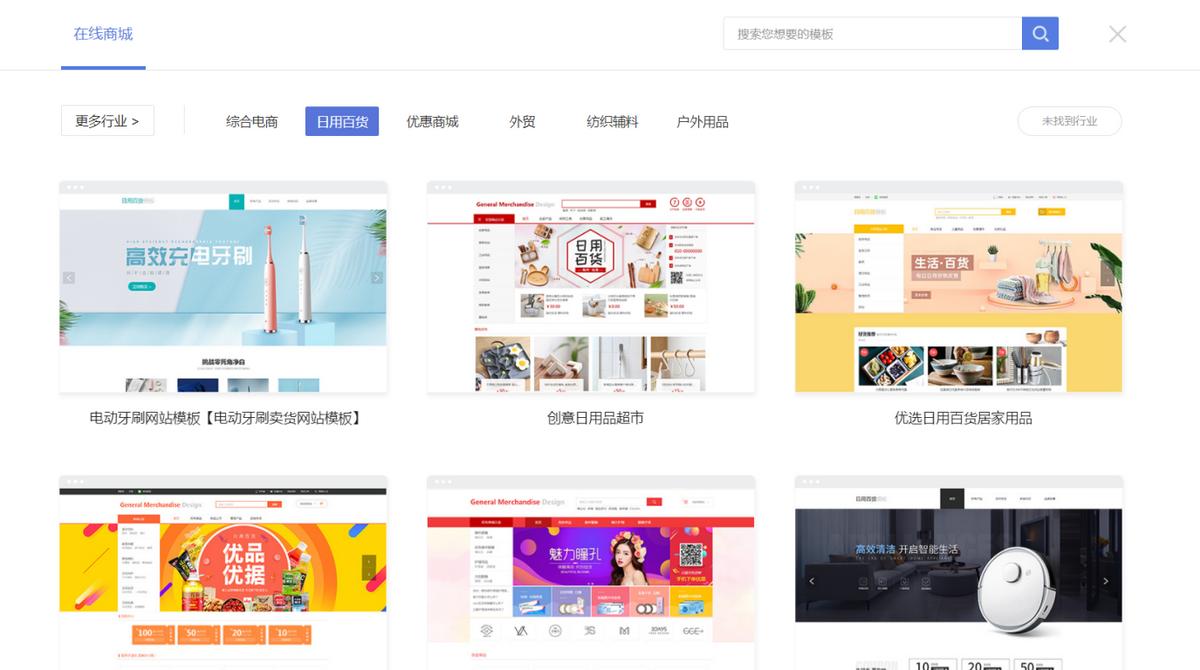1200x670 pixels.
Task: Switch to the 纺织辅料 category
Action: (x=611, y=121)
